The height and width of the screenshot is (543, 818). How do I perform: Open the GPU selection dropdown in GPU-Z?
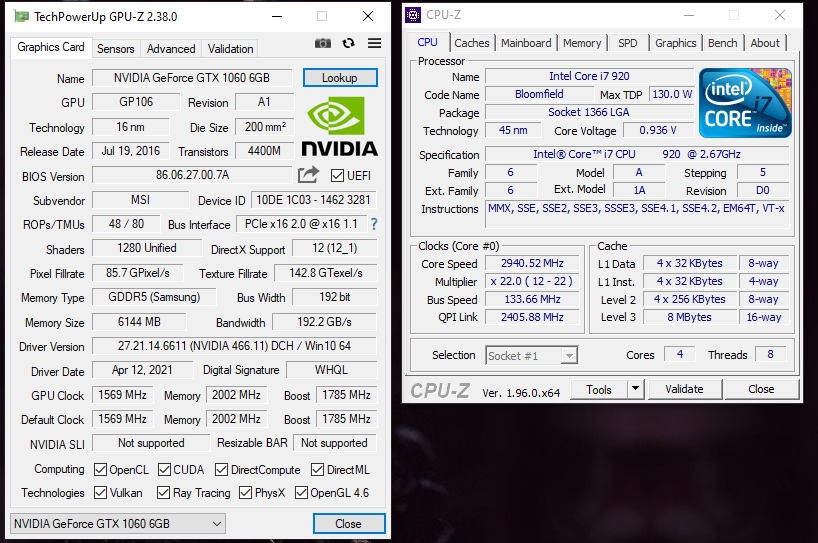(x=118, y=524)
